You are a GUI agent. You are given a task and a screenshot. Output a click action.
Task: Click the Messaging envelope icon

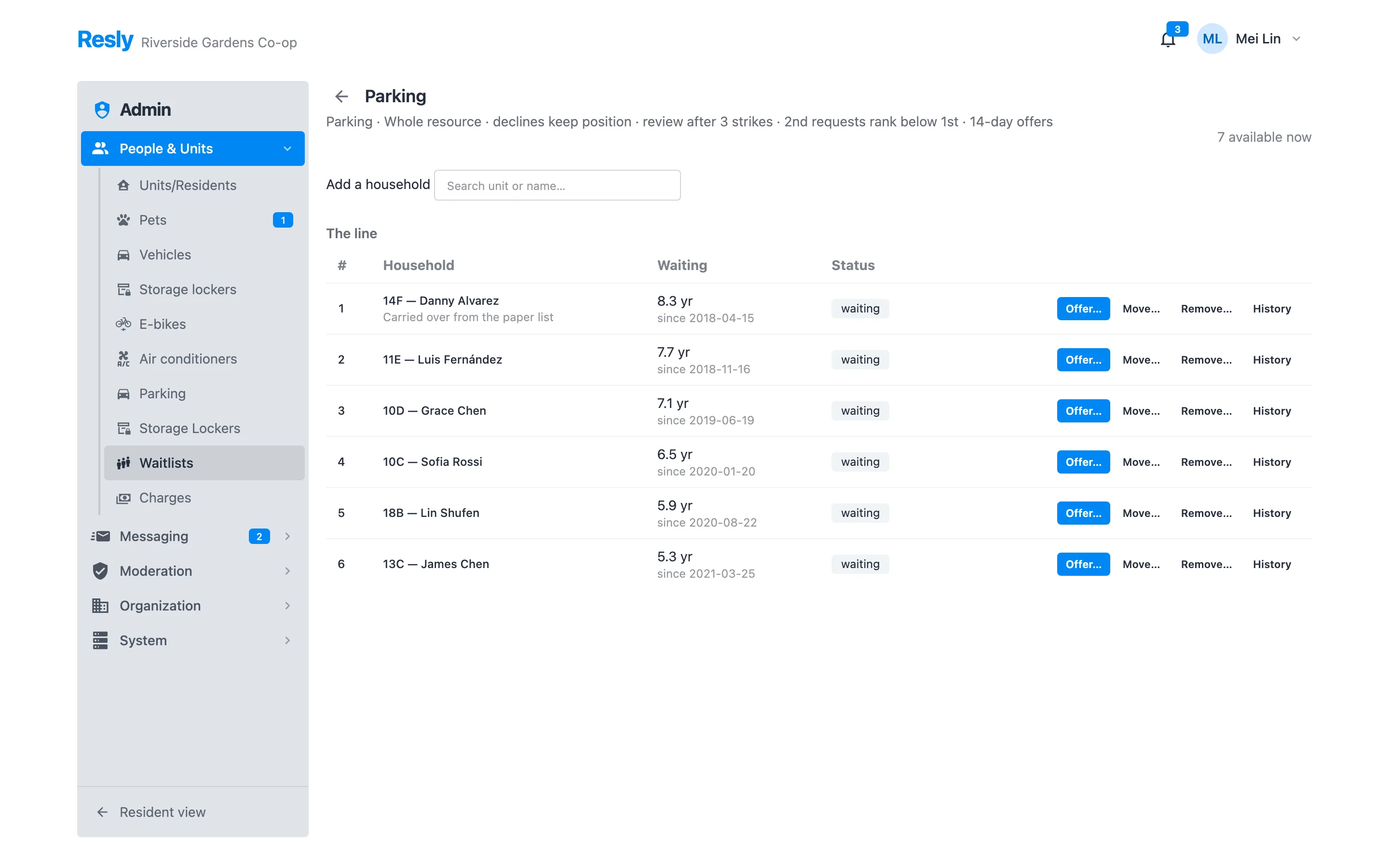(100, 536)
